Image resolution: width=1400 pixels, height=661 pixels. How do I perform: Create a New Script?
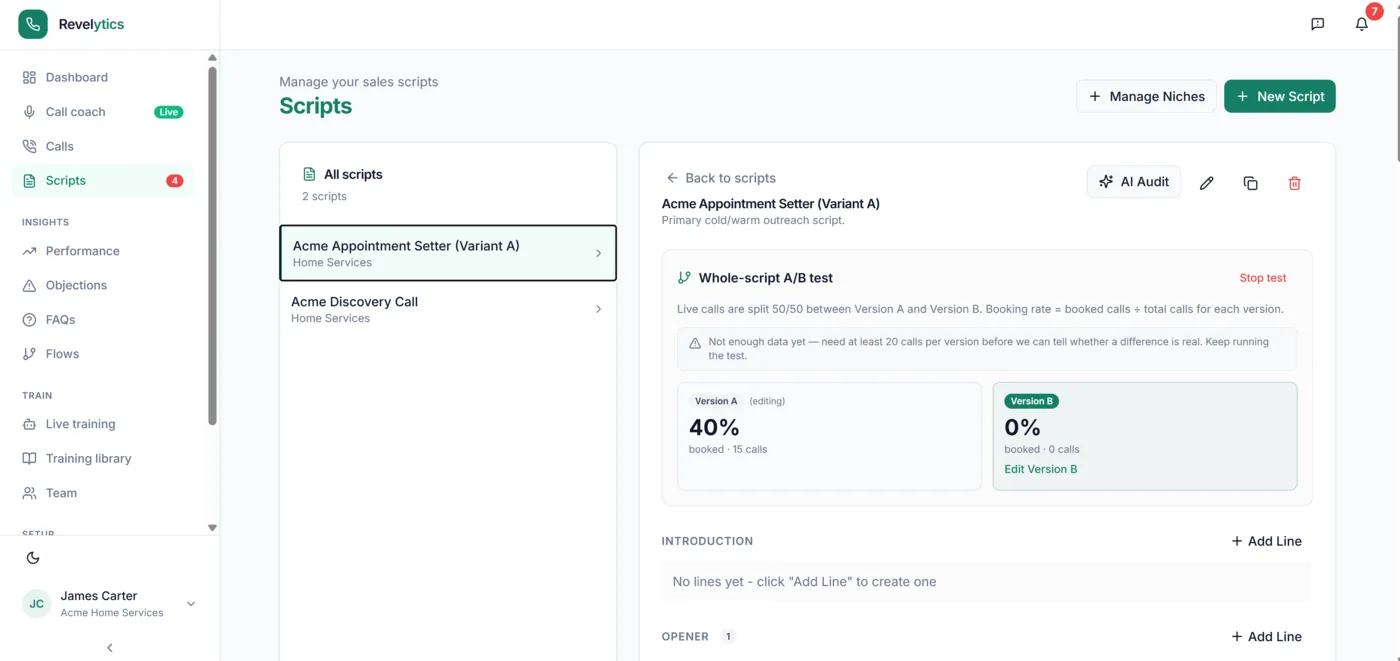[1280, 96]
